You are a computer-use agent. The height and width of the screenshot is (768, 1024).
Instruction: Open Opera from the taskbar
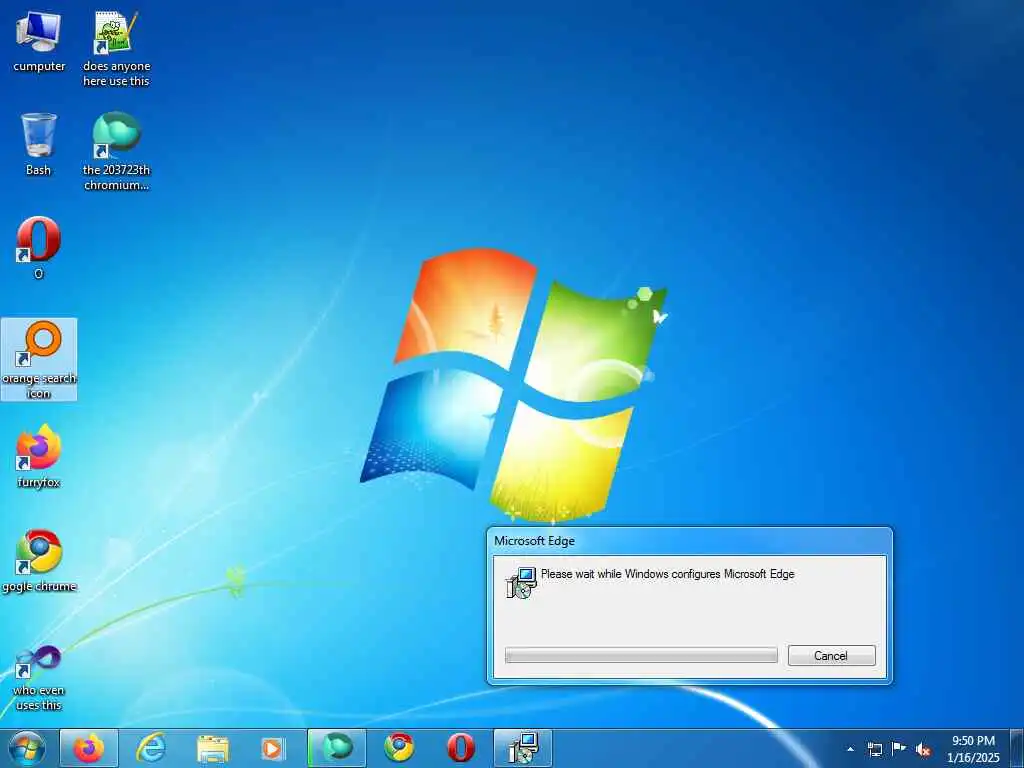[x=460, y=748]
